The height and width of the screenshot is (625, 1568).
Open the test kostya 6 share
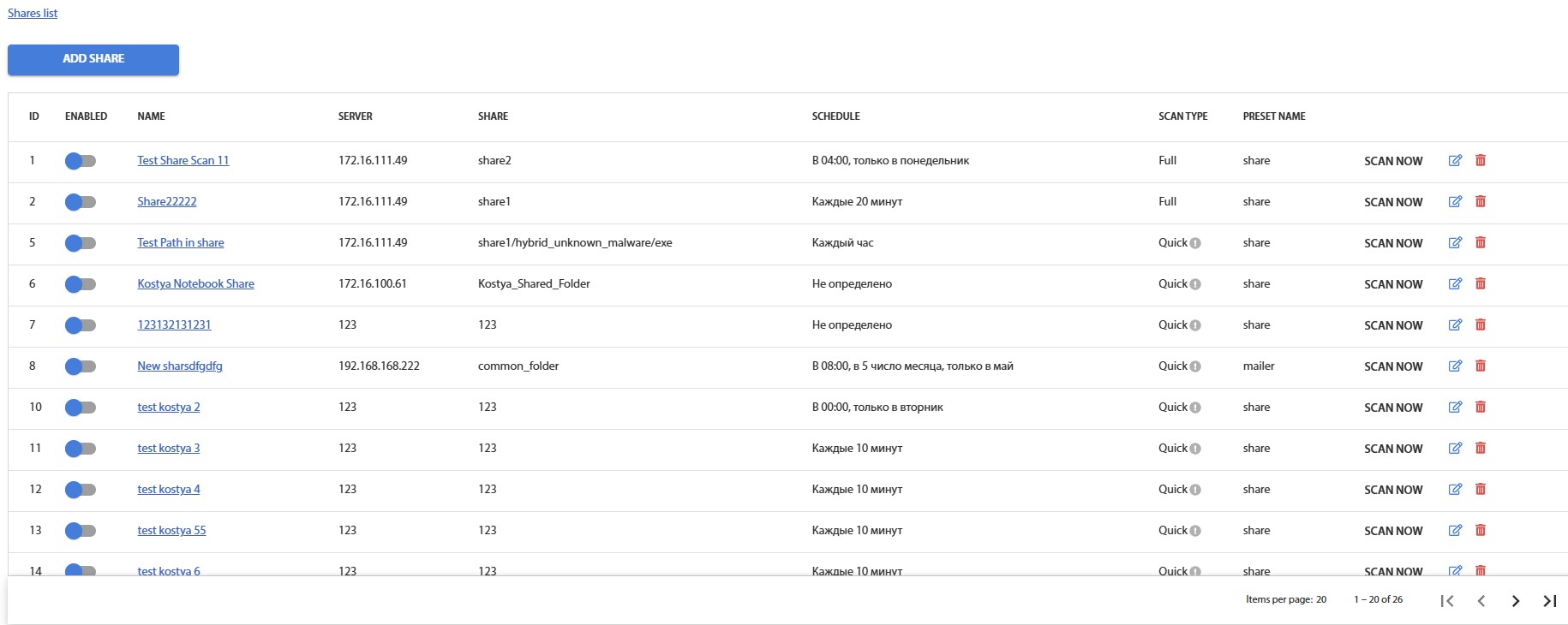169,570
